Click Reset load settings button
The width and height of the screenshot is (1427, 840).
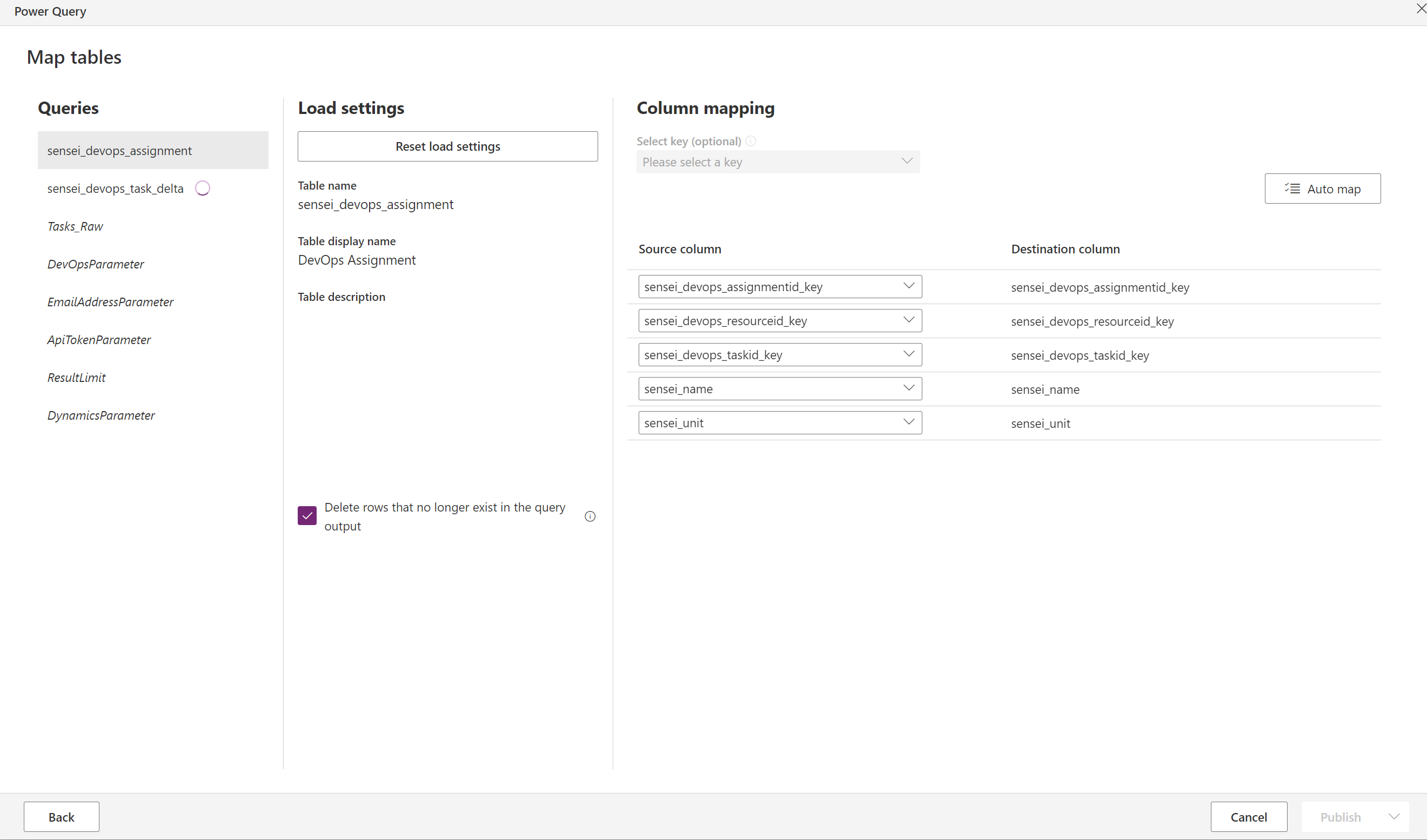447,146
